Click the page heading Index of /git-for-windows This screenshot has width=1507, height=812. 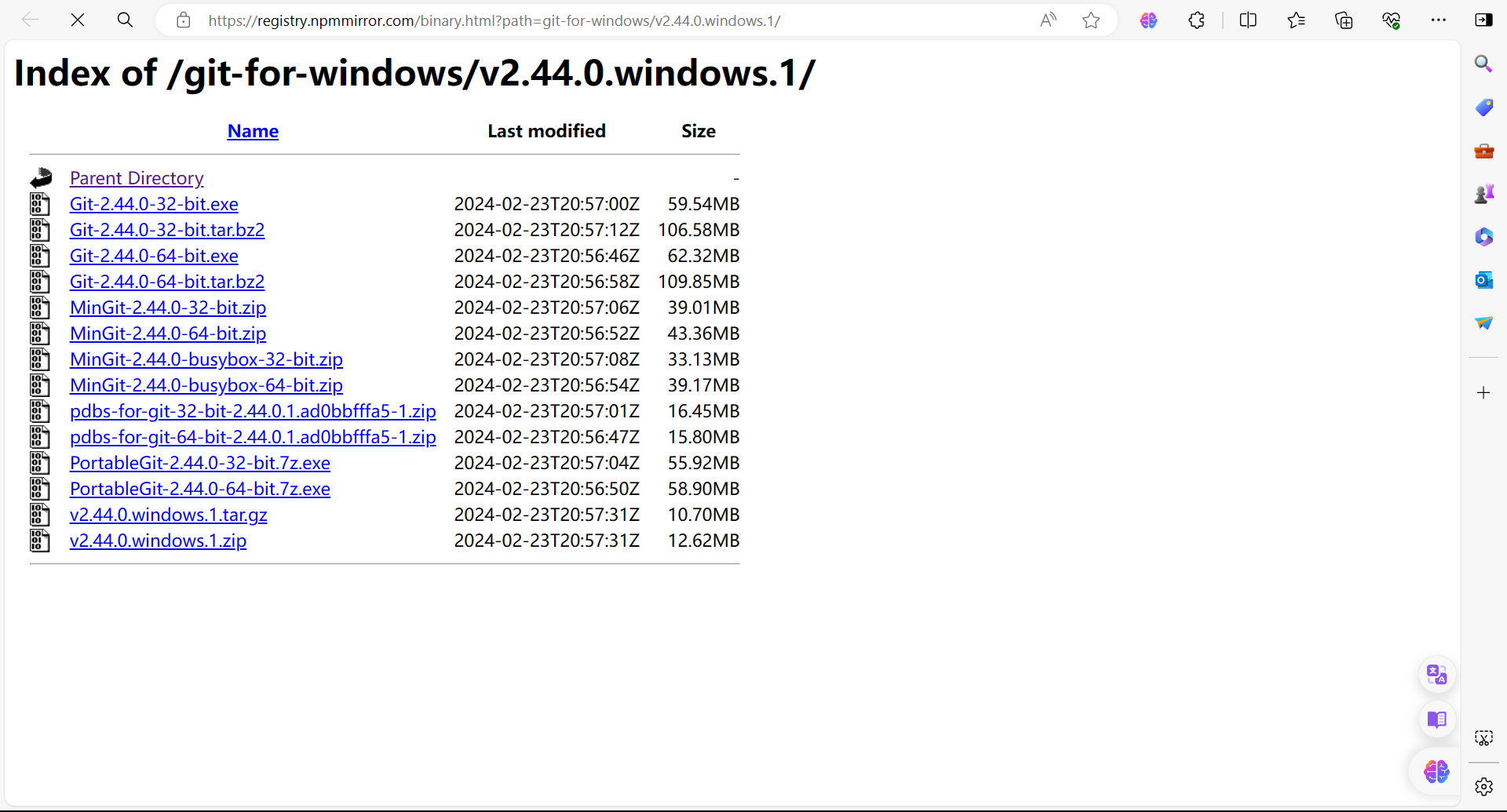tap(414, 73)
